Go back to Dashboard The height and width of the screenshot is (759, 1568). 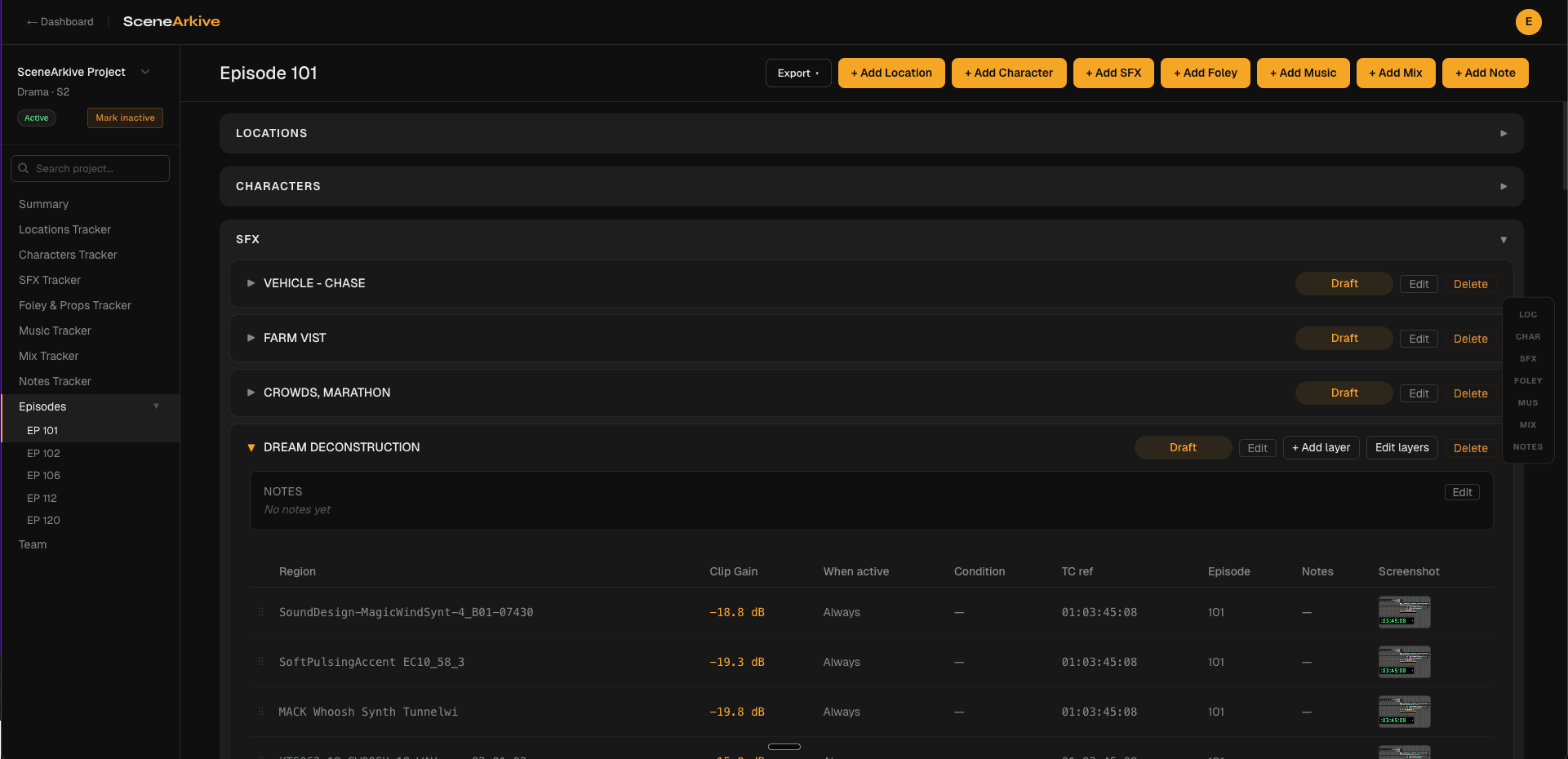click(x=60, y=22)
